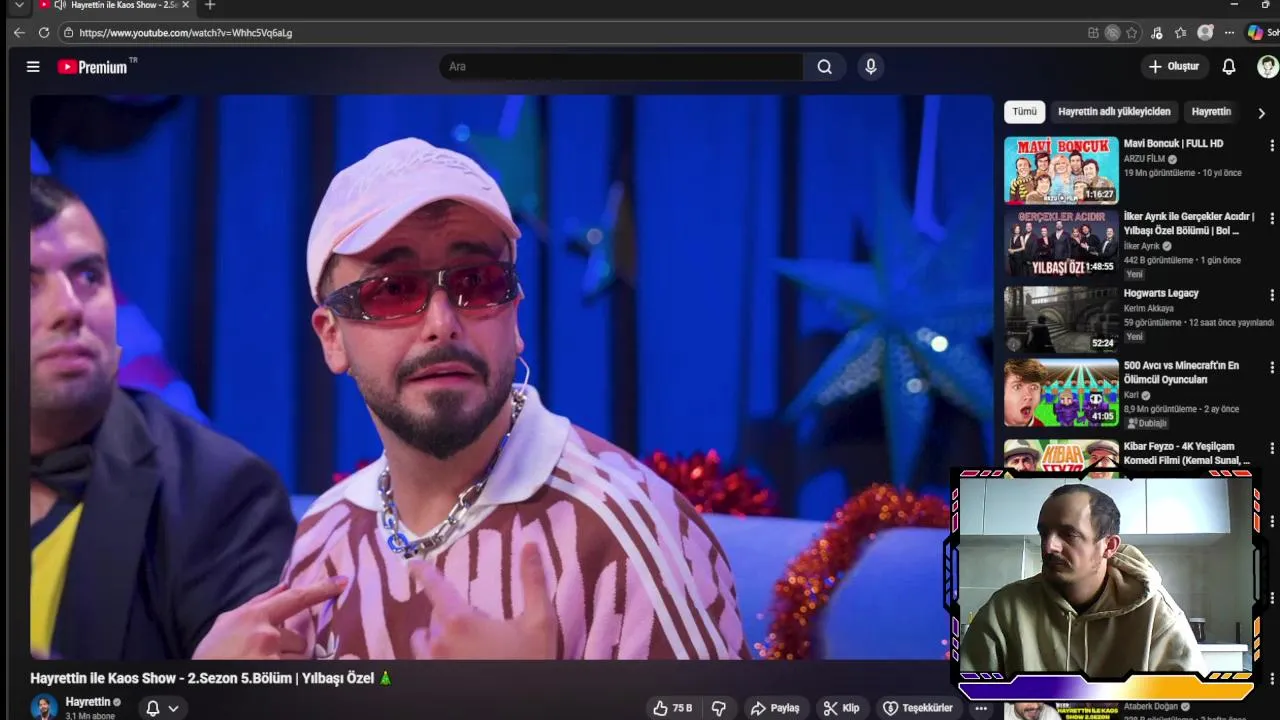1280x720 pixels.
Task: View site info lock icon in address bar
Action: pyautogui.click(x=68, y=33)
